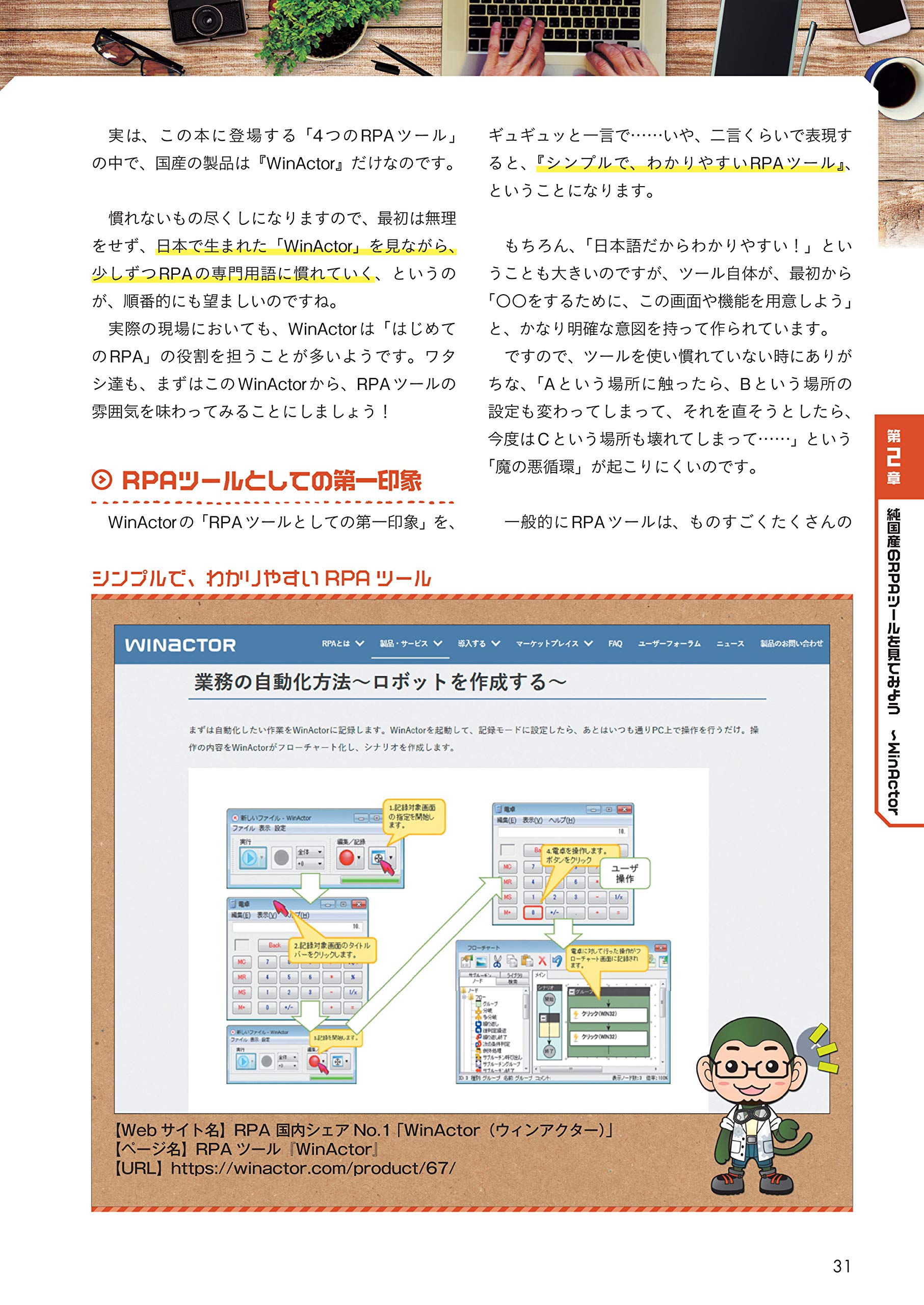The width and height of the screenshot is (924, 1305).
Task: Open ヘルプ(H) menu in right calculator window
Action: coord(562,820)
